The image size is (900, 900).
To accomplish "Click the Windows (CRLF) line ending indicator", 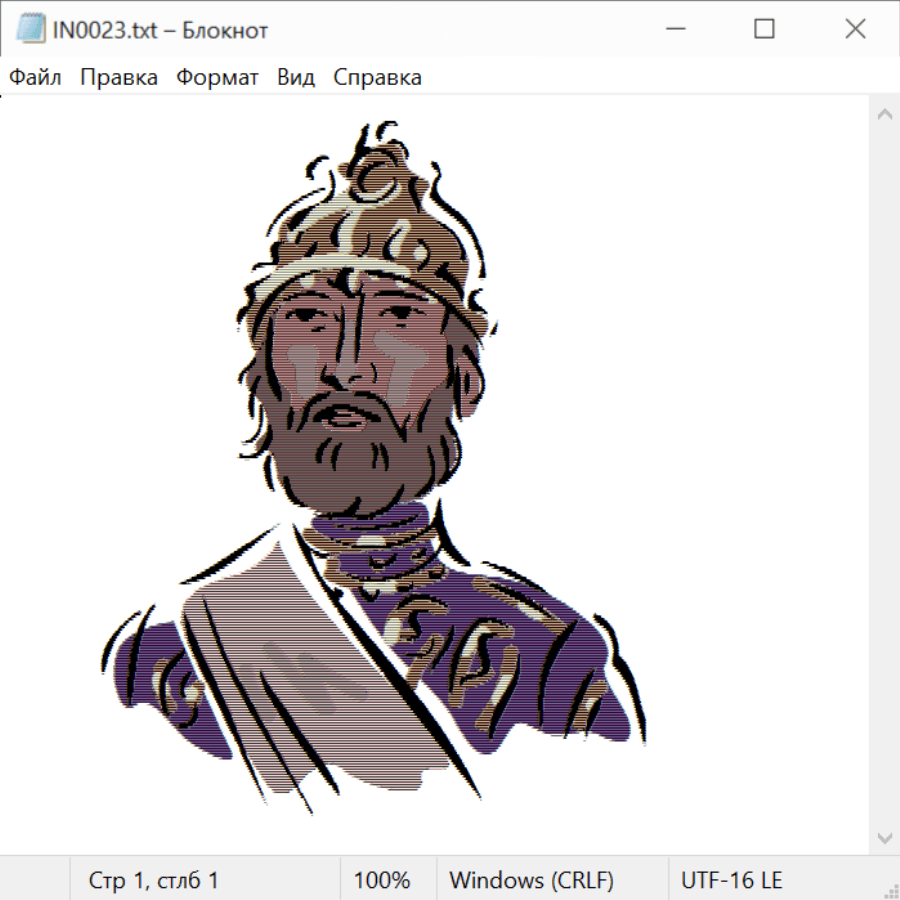I will coord(531,880).
